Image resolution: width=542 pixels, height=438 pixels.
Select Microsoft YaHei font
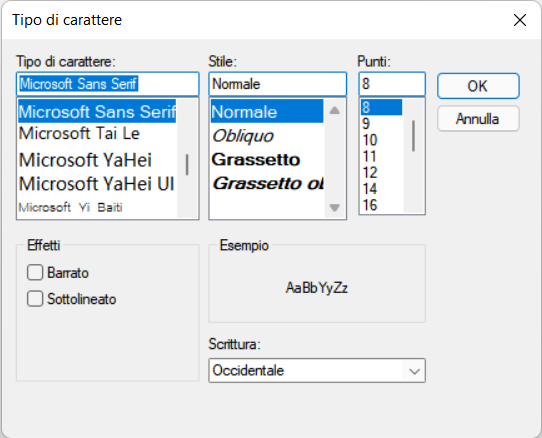[x=97, y=160]
